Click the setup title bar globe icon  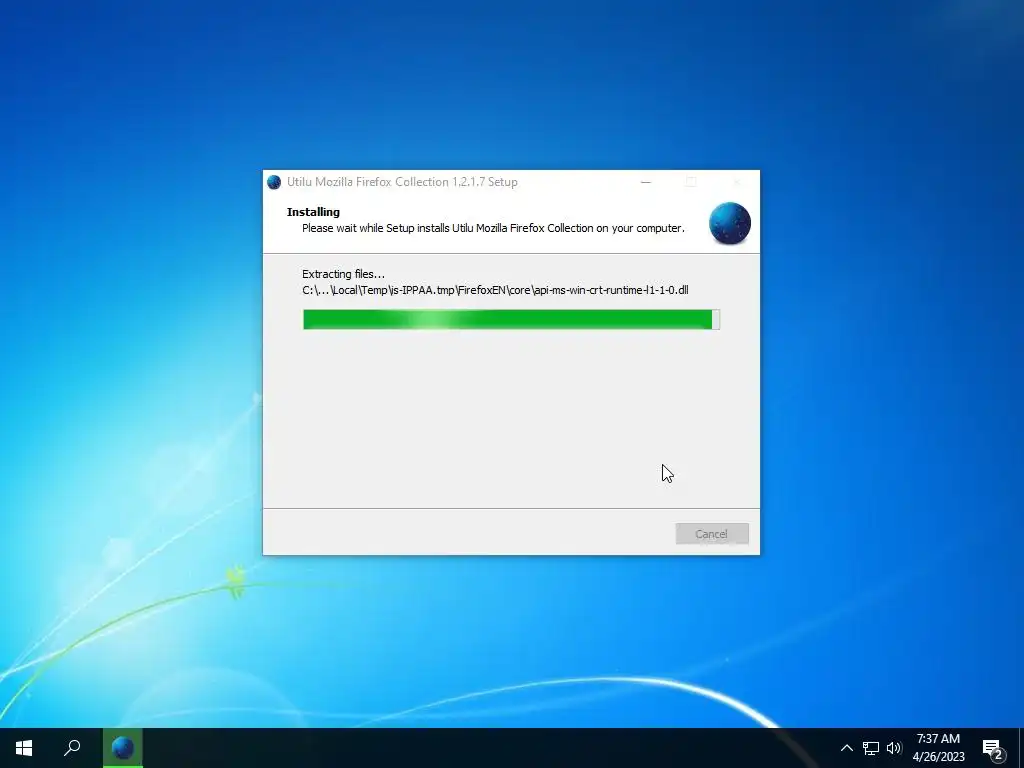click(x=274, y=182)
